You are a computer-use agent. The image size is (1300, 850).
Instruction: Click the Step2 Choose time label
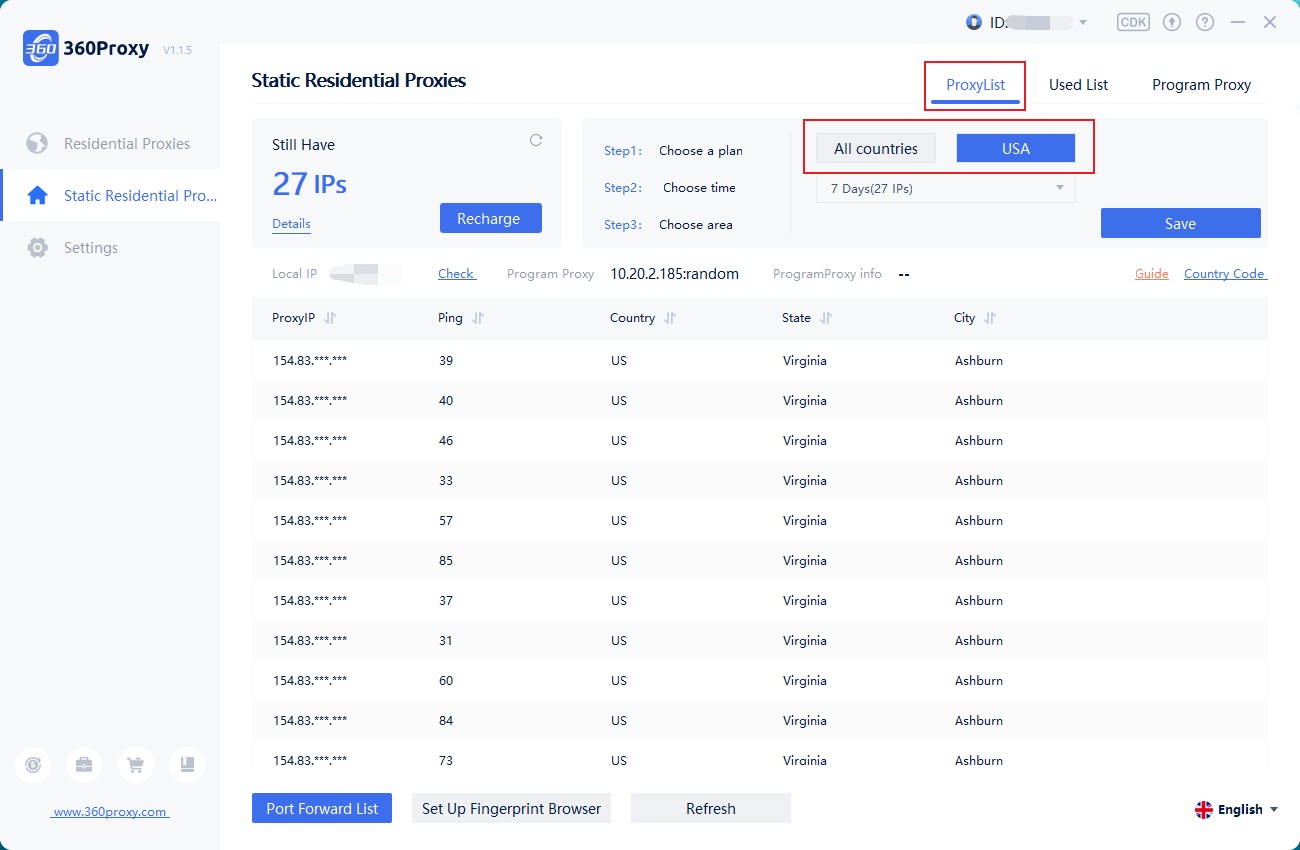click(670, 188)
